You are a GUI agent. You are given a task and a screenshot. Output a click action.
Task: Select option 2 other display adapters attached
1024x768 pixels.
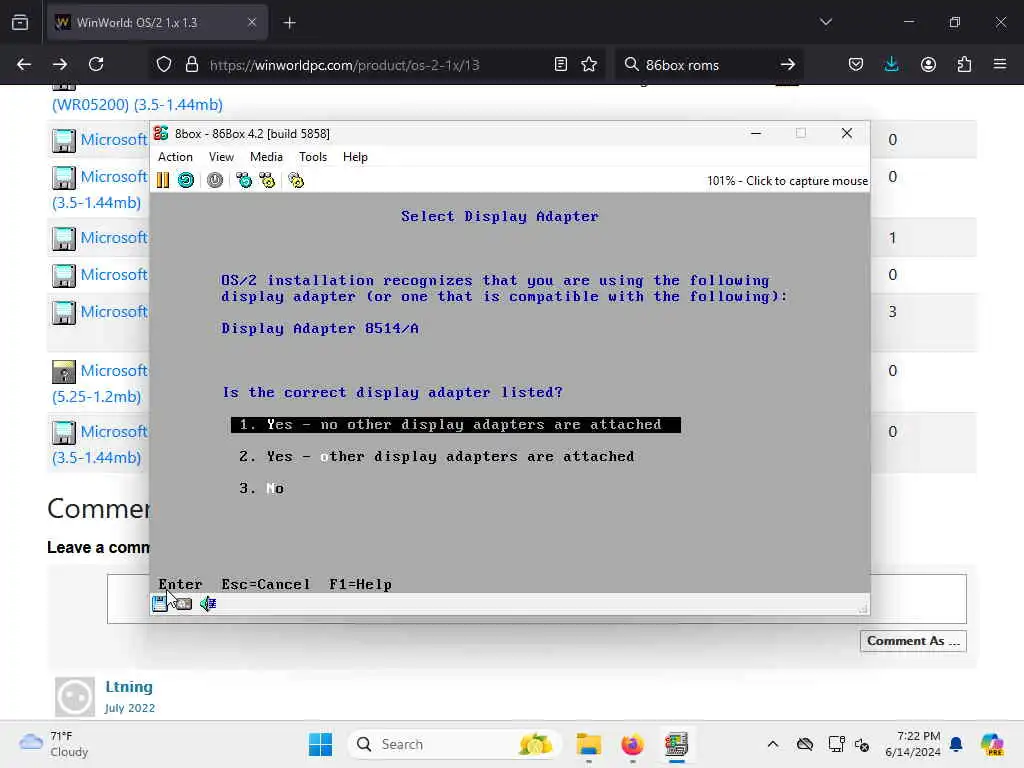437,456
